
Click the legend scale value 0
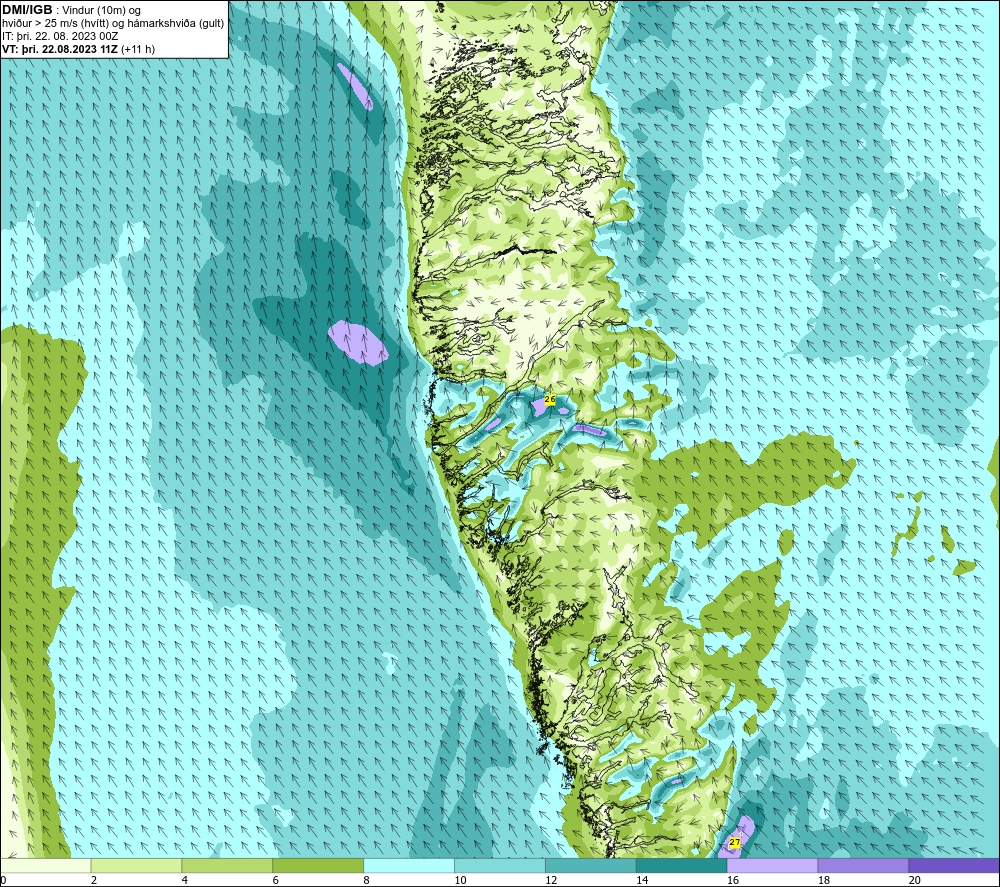3,881
